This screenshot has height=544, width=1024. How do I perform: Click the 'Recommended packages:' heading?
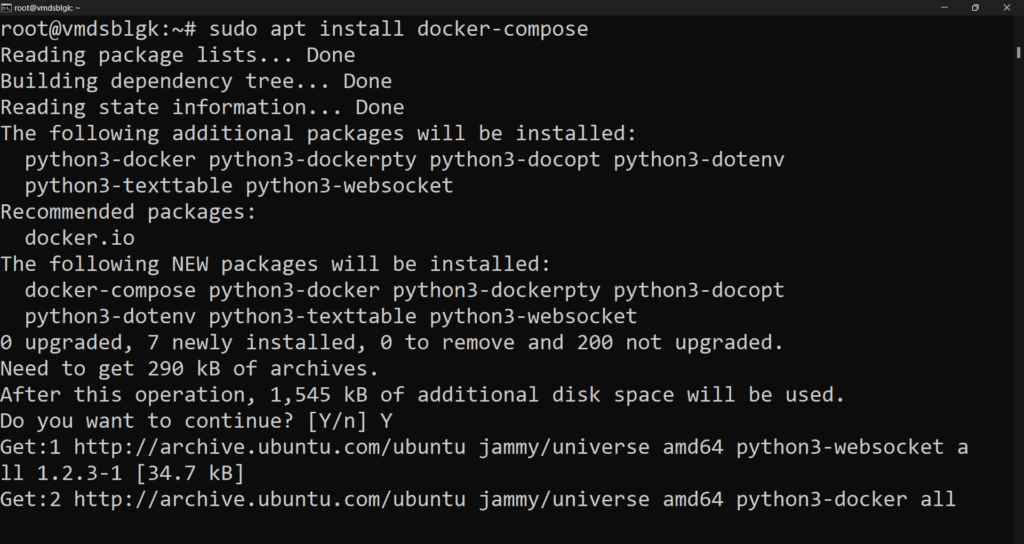tap(129, 212)
